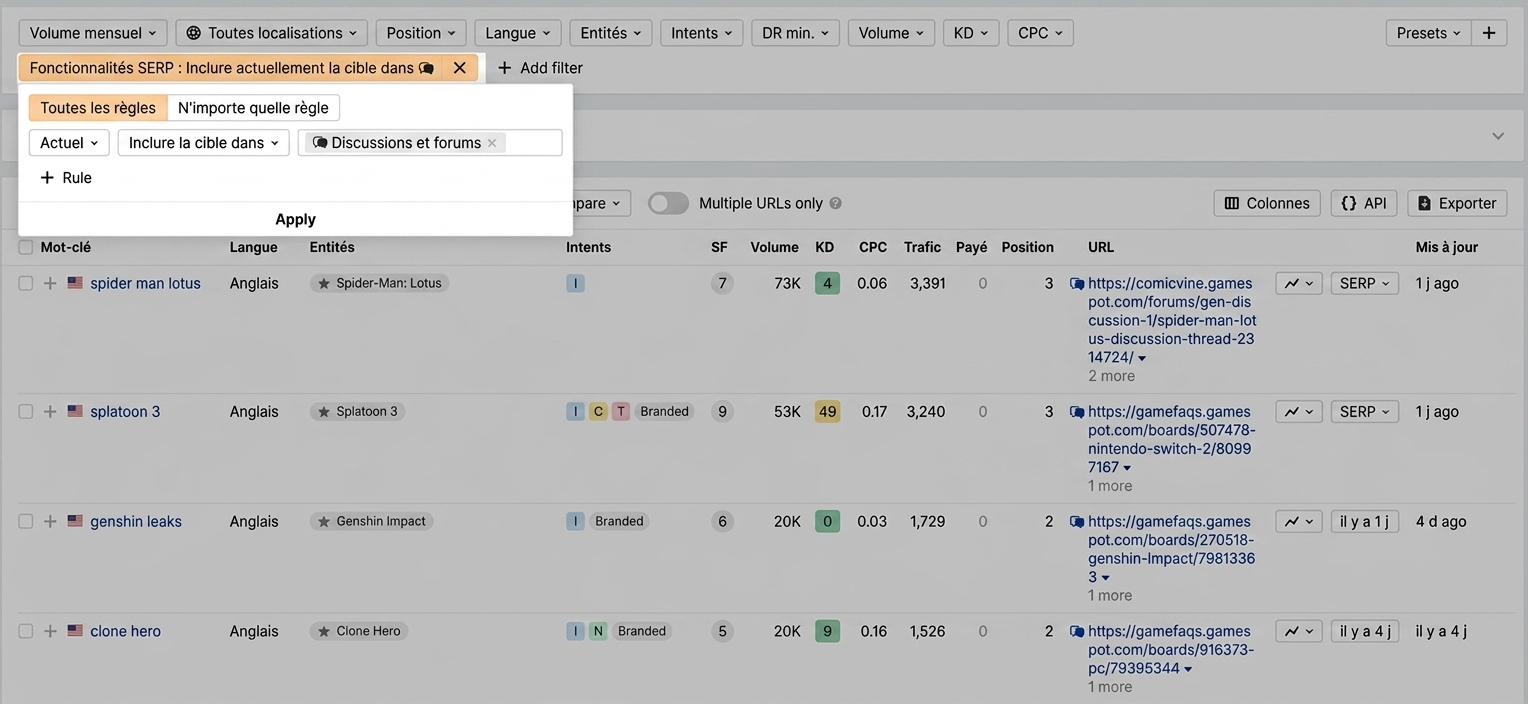Open the Presets dropdown
Image resolution: width=1528 pixels, height=704 pixels.
click(1428, 33)
